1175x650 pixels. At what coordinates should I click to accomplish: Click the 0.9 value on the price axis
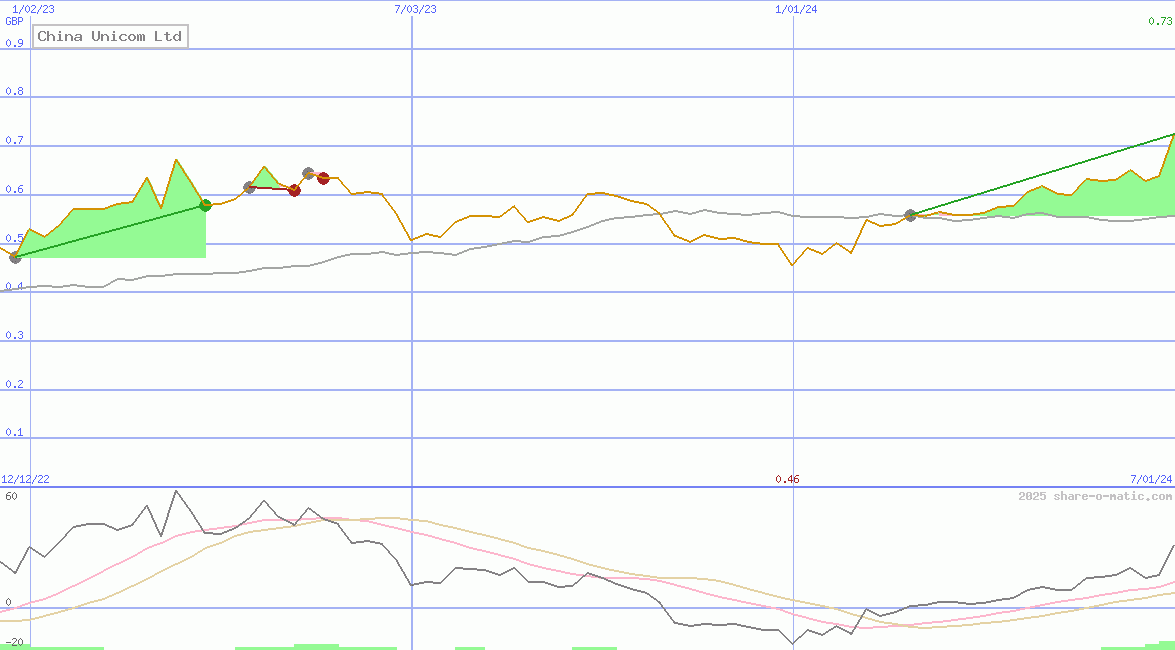[x=12, y=43]
